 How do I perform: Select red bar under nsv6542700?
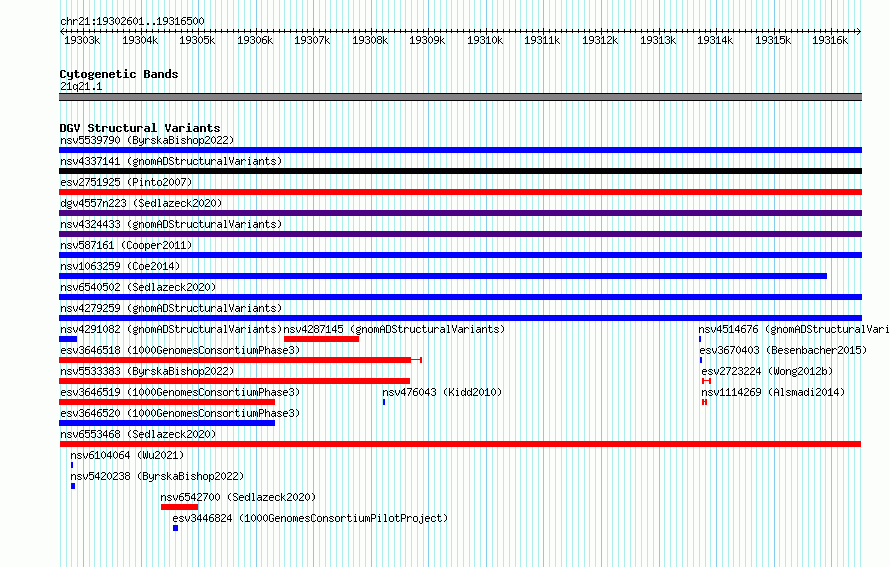click(x=179, y=507)
